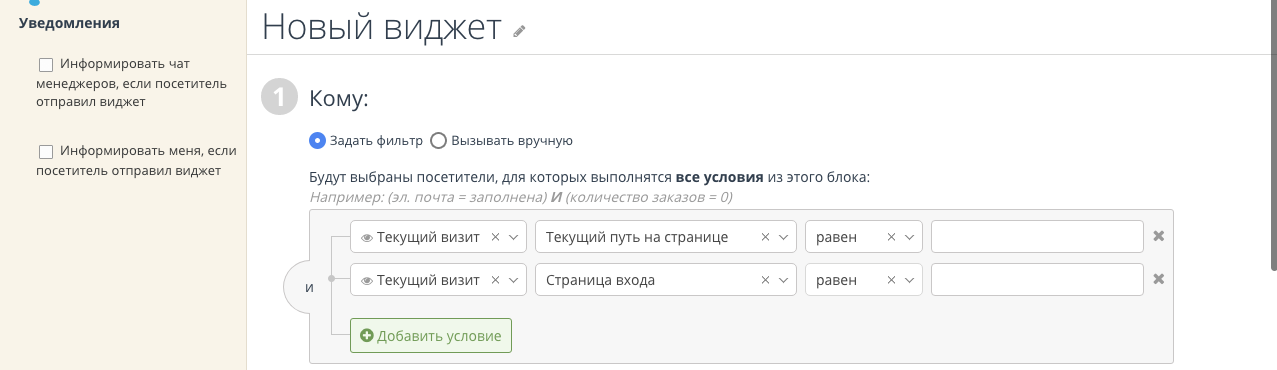Screen dimensions: 1277x370
Task: Clear second Текущий визит selection
Action: click(x=495, y=280)
